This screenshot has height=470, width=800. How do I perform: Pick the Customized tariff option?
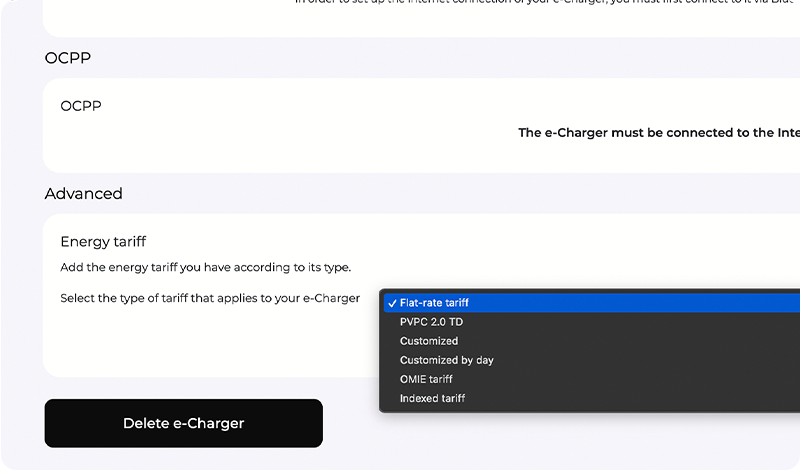pyautogui.click(x=428, y=341)
